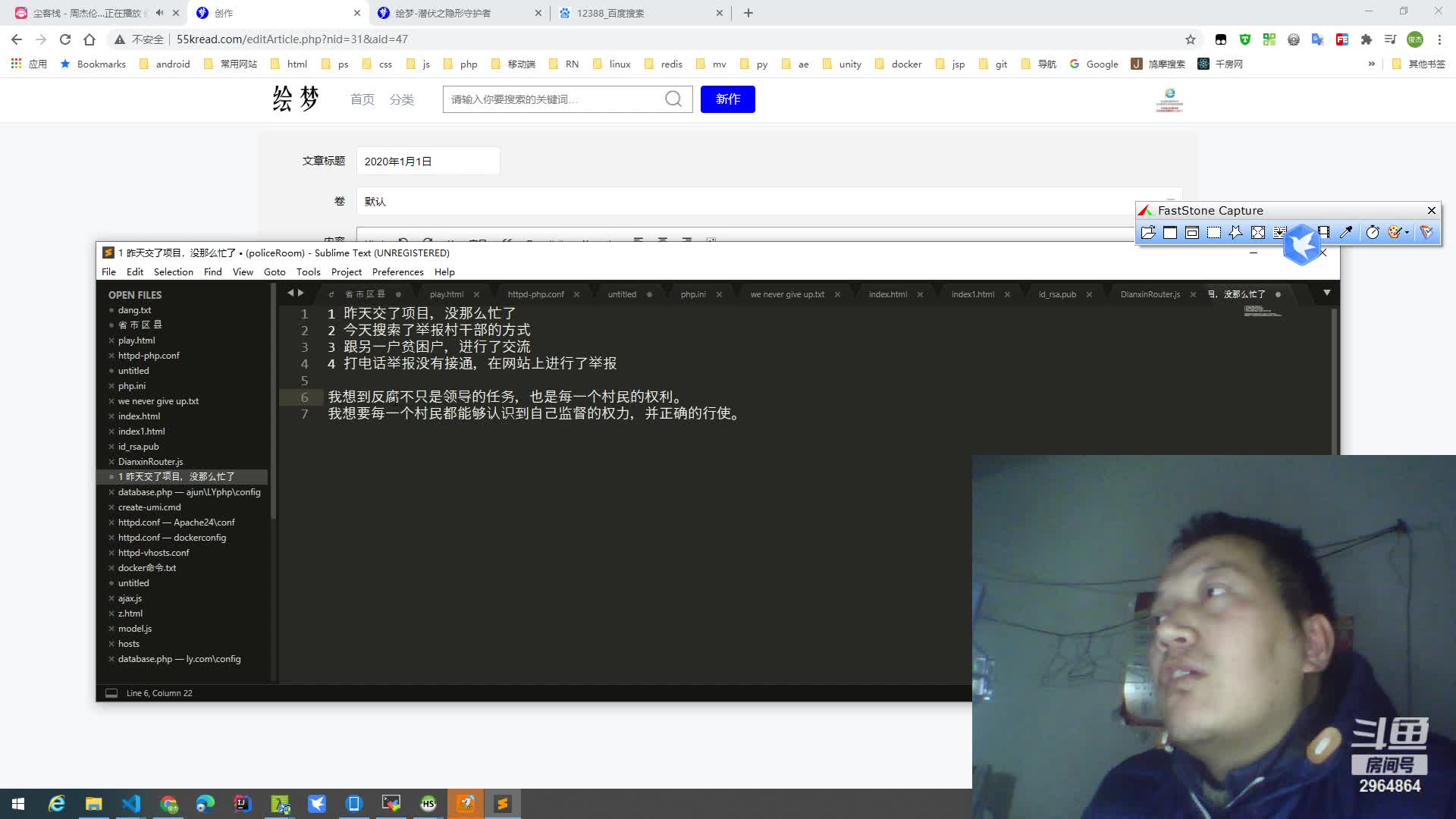
Task: Open a new browser tab
Action: (x=748, y=13)
